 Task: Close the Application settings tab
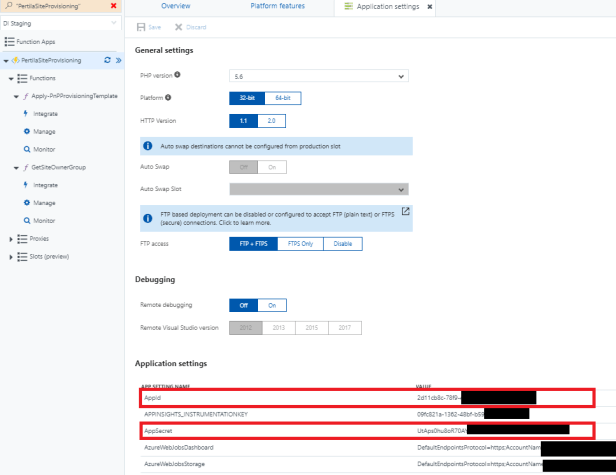[430, 7]
